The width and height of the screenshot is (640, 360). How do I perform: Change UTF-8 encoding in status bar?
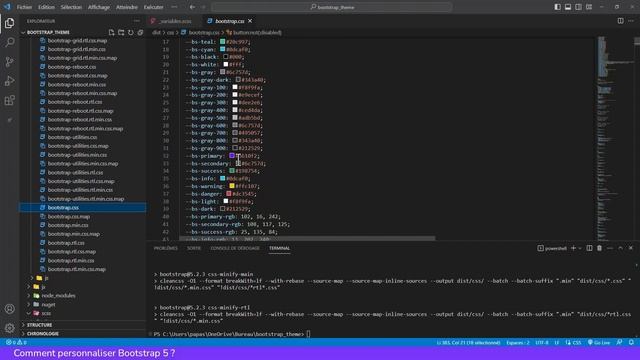tap(542, 342)
